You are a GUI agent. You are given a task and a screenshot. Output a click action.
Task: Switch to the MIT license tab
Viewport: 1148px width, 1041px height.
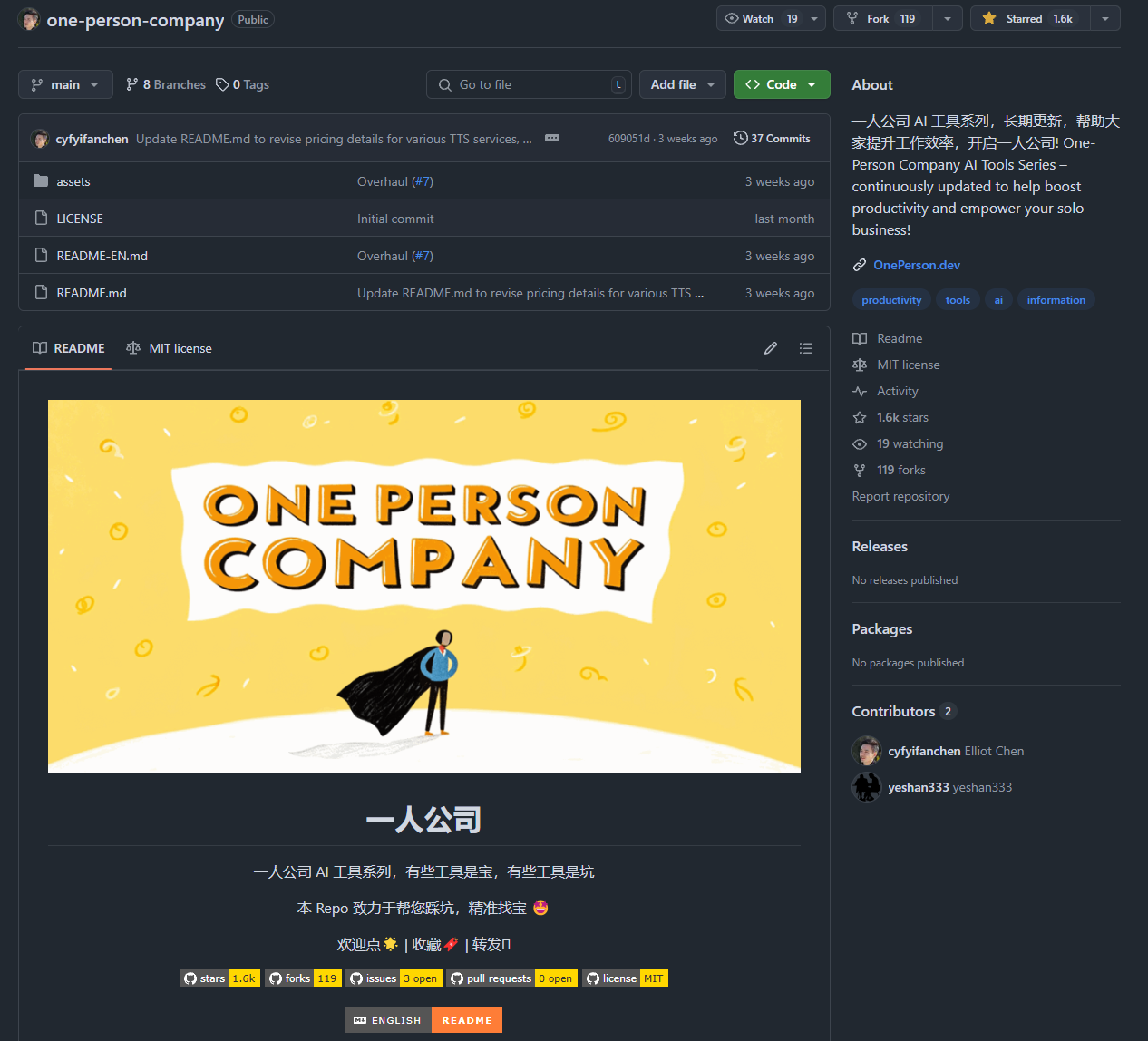[x=170, y=348]
